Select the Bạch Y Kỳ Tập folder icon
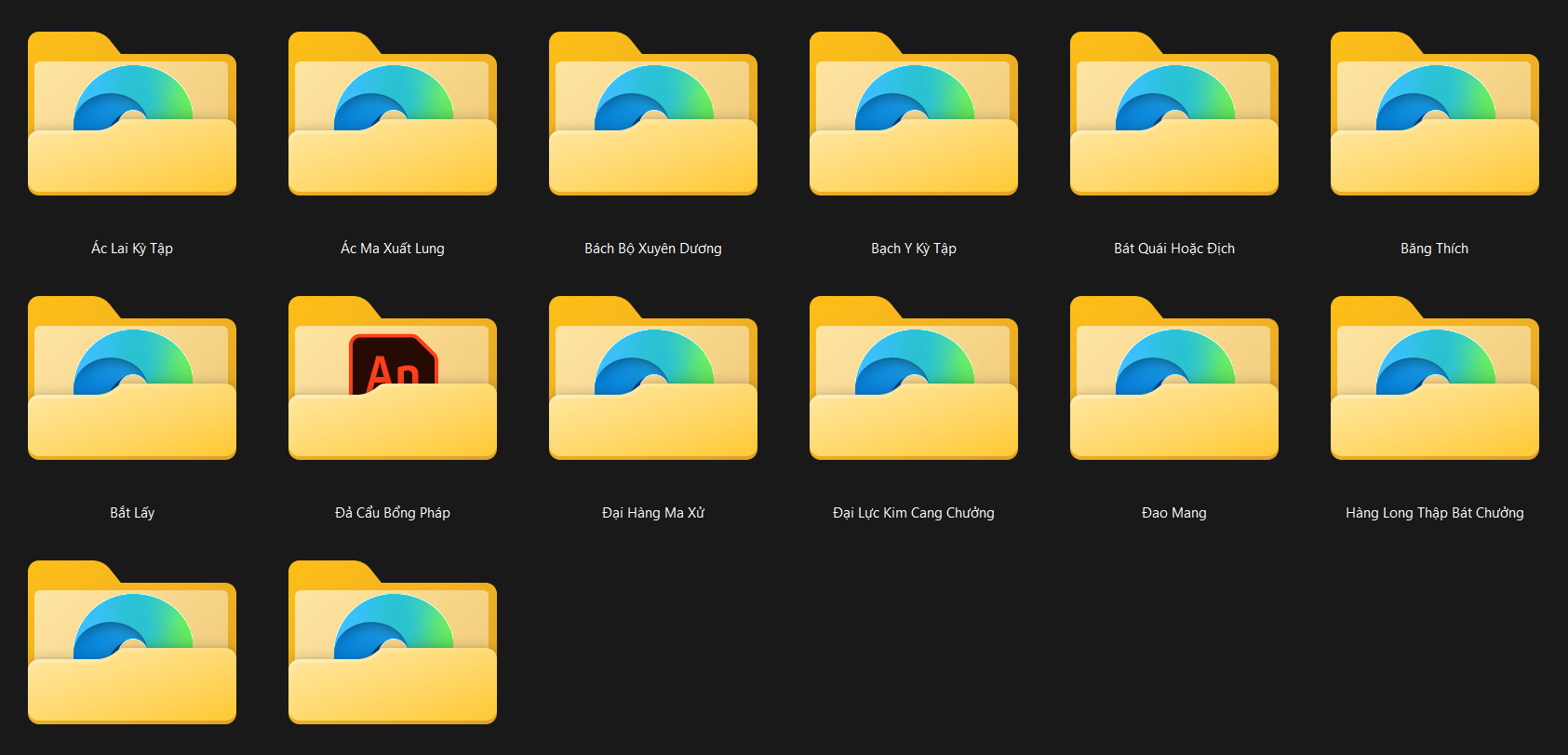Image resolution: width=1568 pixels, height=755 pixels. tap(914, 115)
